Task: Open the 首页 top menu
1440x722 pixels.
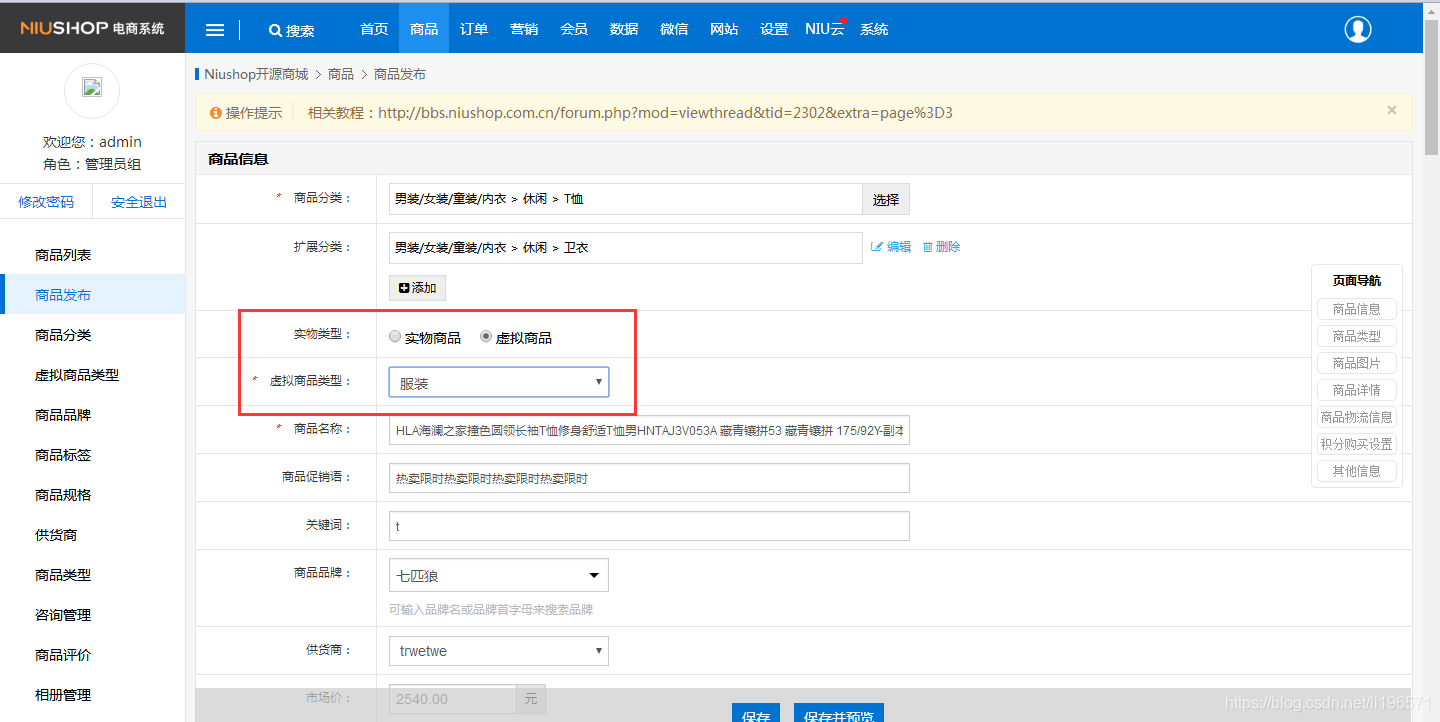Action: 374,30
